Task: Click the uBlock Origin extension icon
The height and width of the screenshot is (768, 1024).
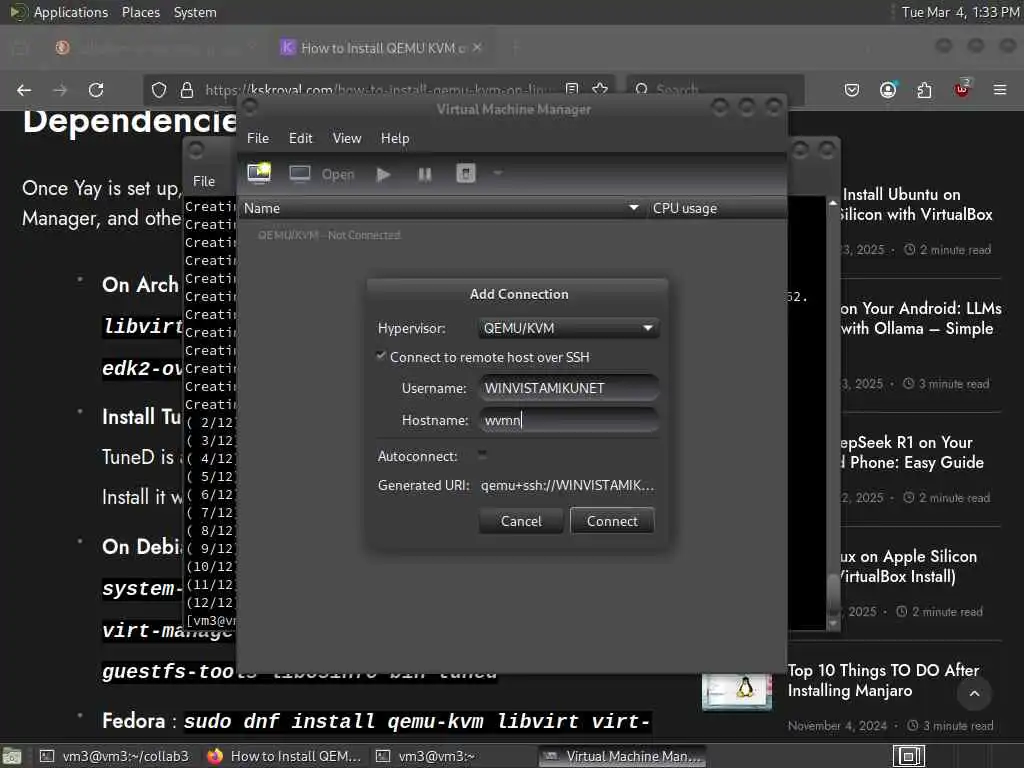Action: point(962,89)
